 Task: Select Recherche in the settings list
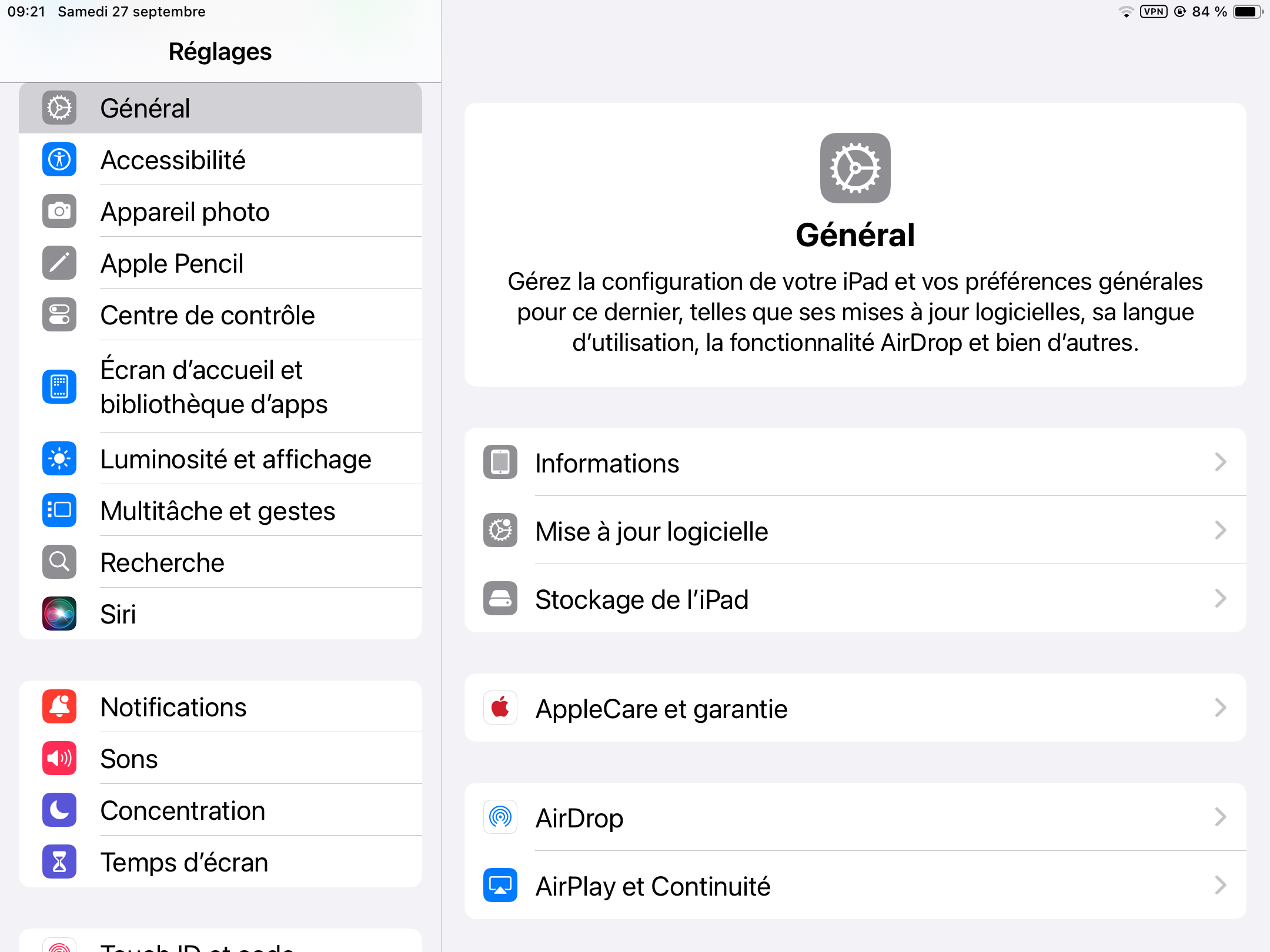[x=162, y=562]
